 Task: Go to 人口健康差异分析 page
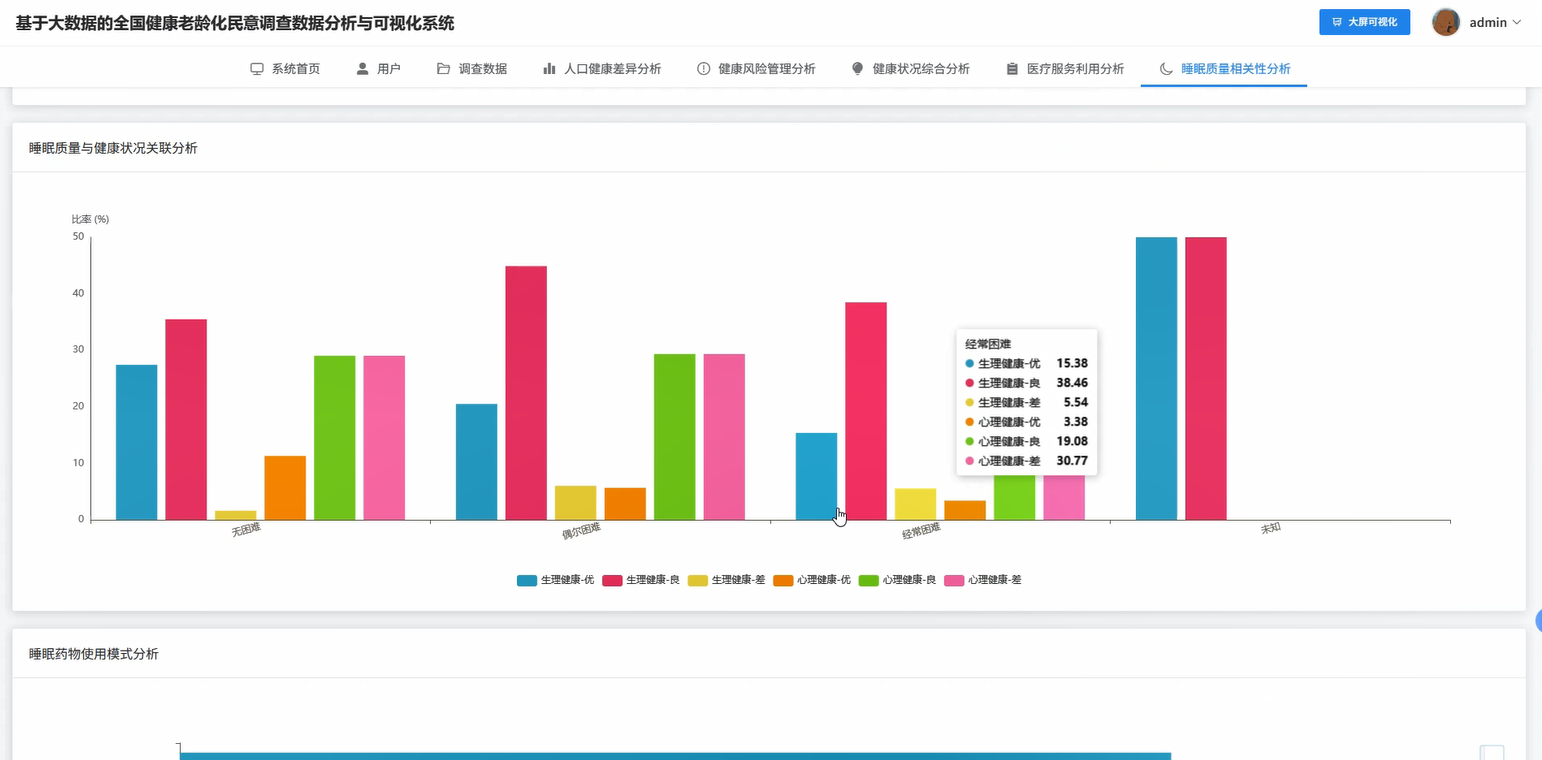(x=602, y=69)
